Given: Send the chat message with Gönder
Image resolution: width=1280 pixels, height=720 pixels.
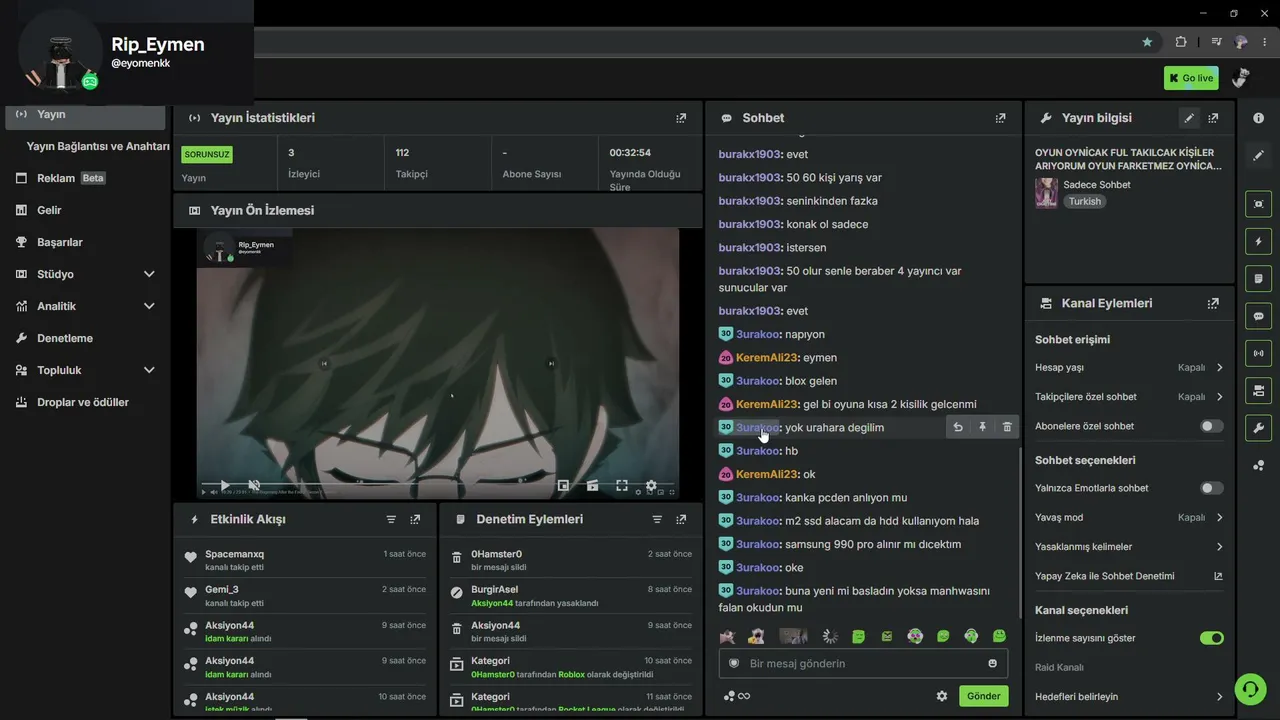Looking at the screenshot, I should coord(984,696).
